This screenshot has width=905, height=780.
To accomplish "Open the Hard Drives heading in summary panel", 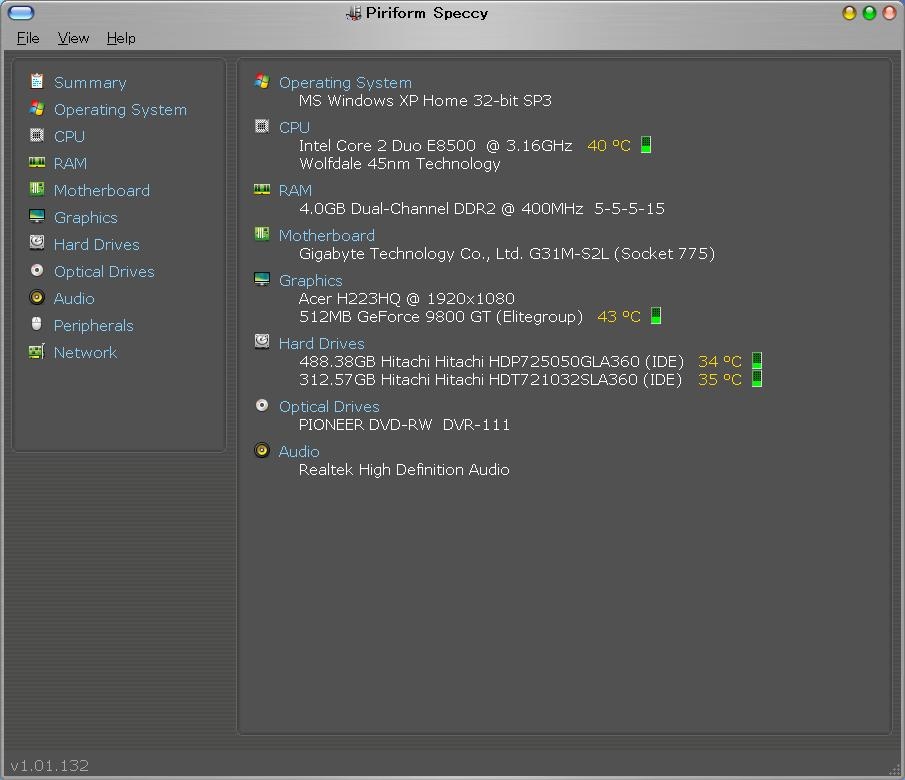I will (x=321, y=343).
